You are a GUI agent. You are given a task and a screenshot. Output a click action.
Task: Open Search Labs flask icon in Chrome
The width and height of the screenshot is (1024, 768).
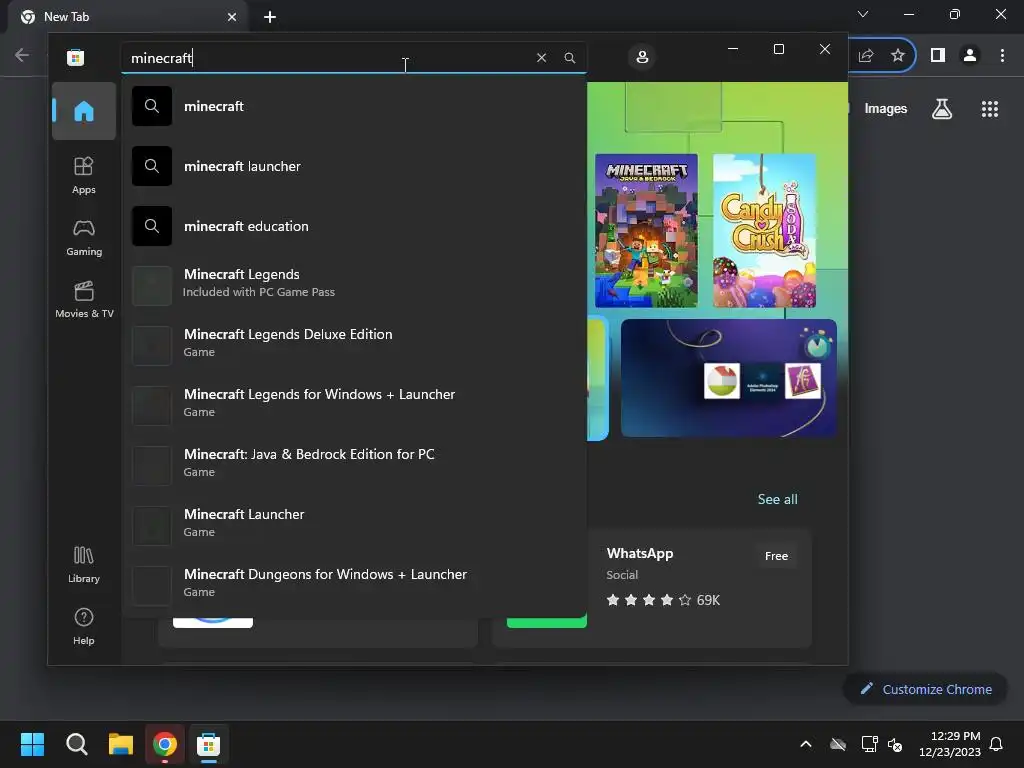(942, 109)
